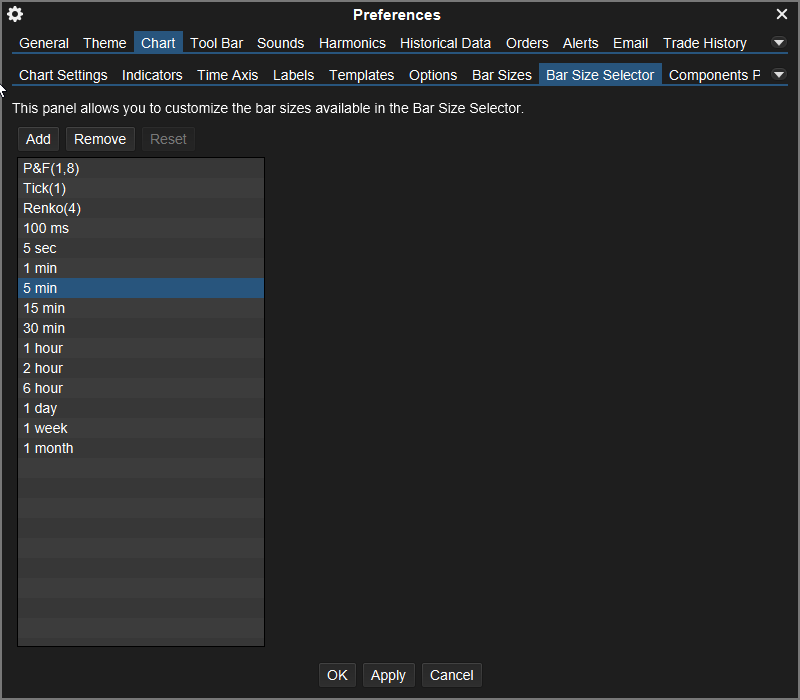
Task: Expand the Chart sub-tab overflow dropdown arrow
Action: 779,75
